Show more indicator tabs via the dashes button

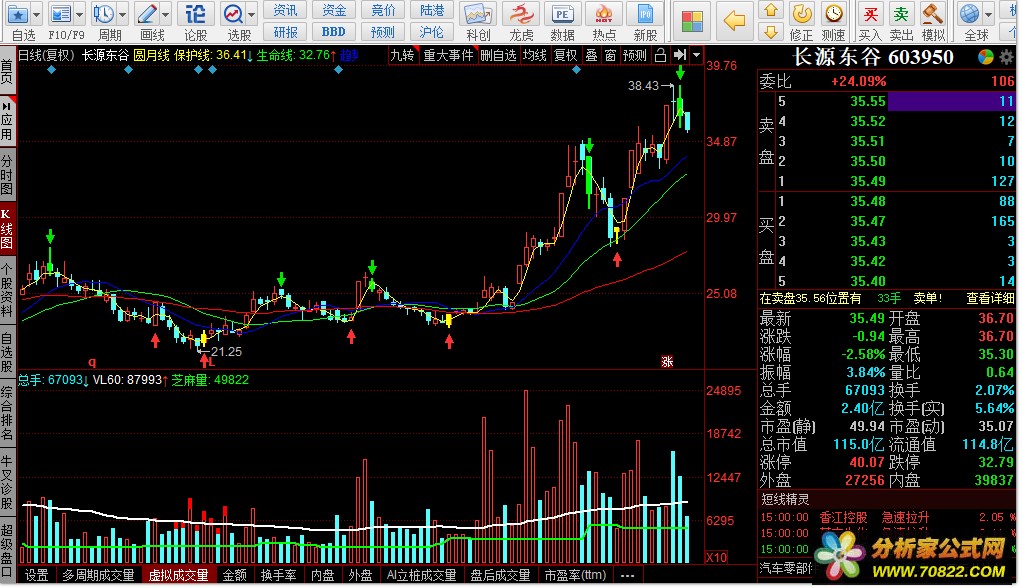(x=627, y=576)
